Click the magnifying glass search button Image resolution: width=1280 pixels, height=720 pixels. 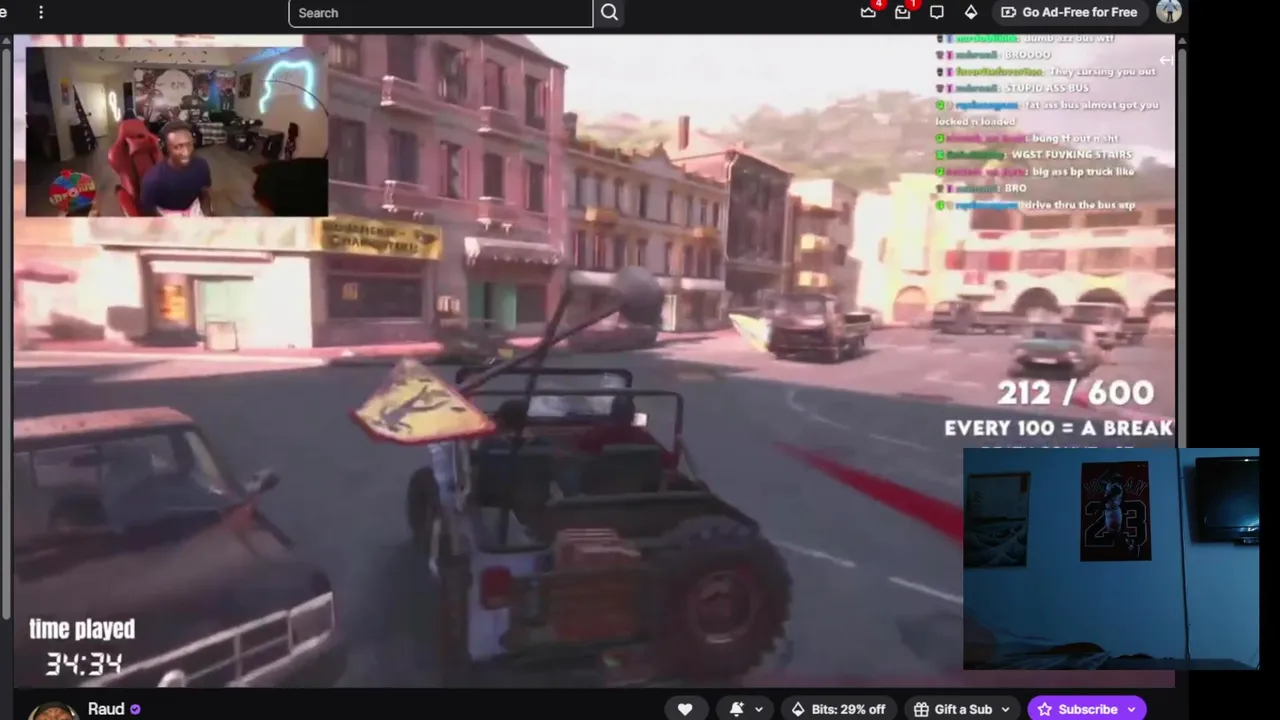point(610,13)
